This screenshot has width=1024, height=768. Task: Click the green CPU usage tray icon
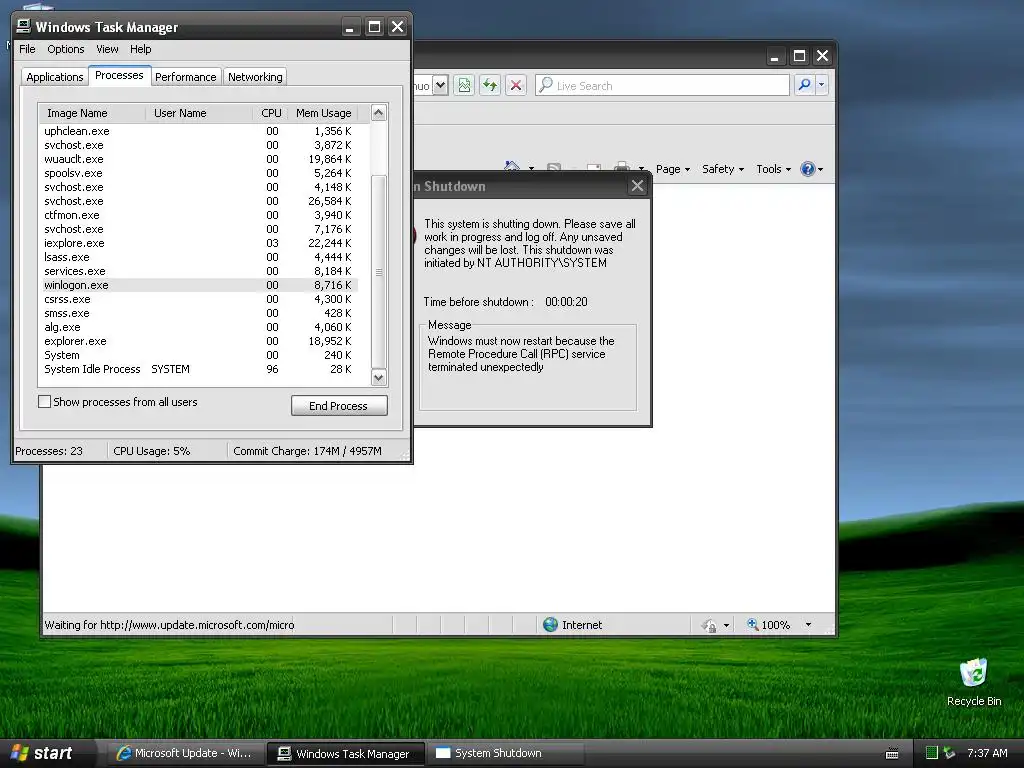(932, 753)
